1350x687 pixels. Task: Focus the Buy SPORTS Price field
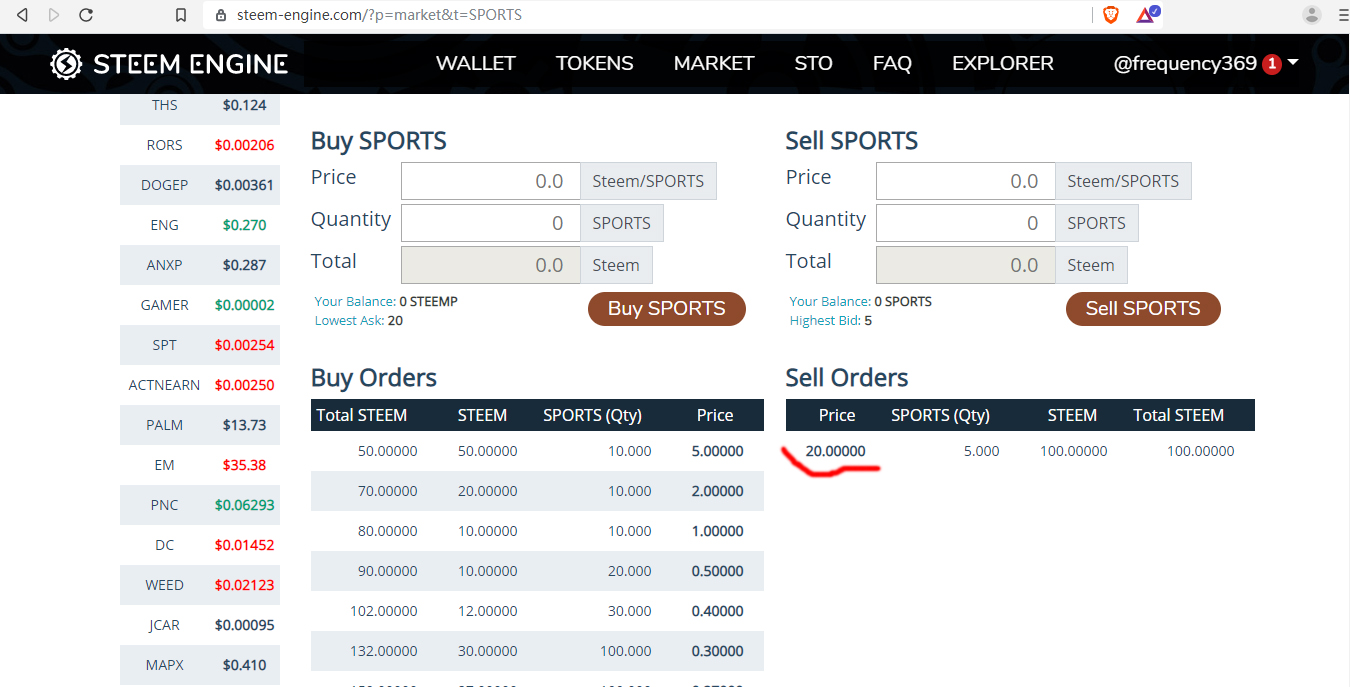[x=490, y=181]
